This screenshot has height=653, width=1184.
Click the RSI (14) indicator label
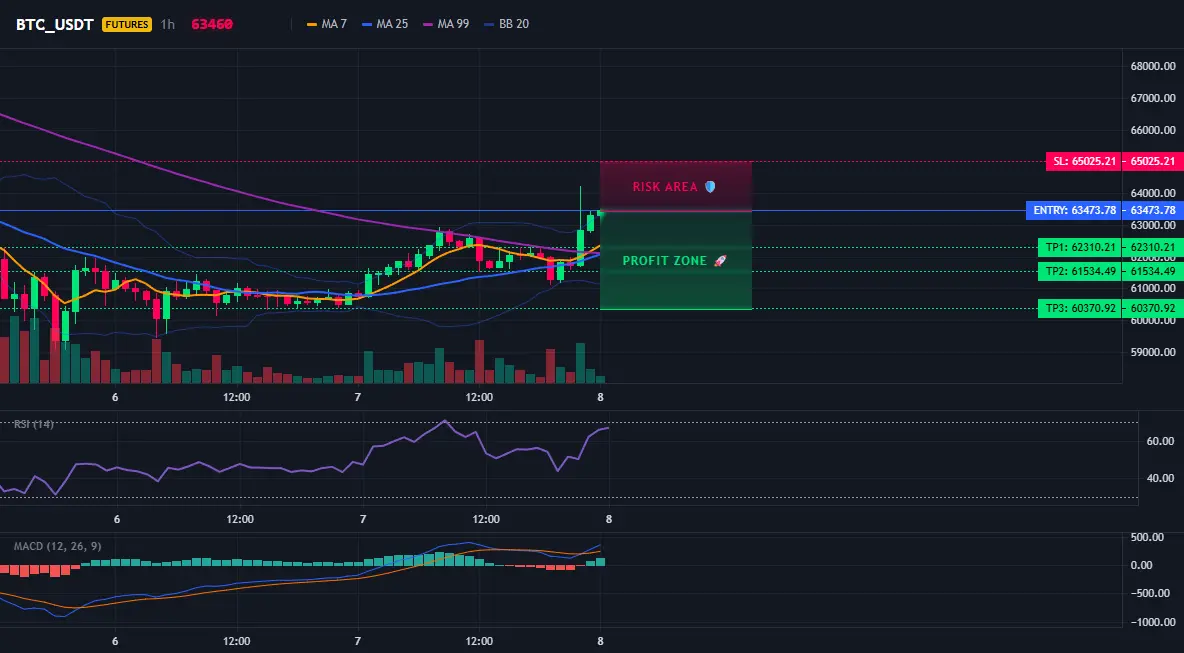(34, 424)
